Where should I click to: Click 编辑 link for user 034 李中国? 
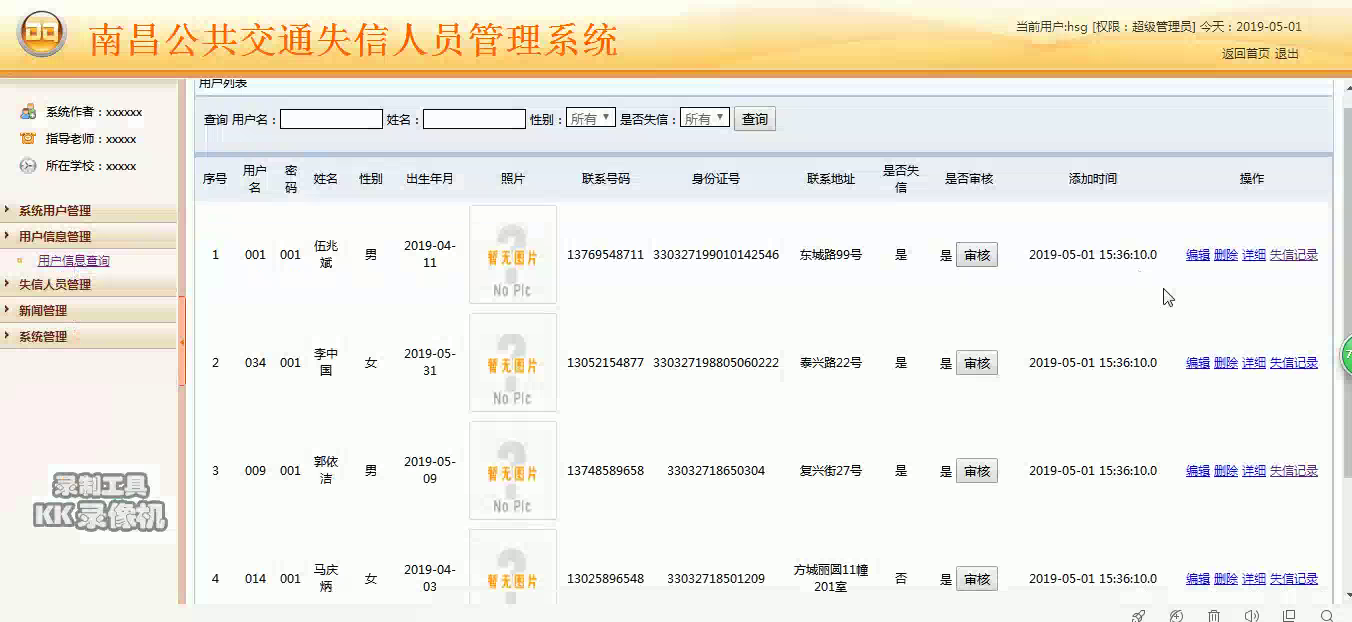pyautogui.click(x=1198, y=363)
